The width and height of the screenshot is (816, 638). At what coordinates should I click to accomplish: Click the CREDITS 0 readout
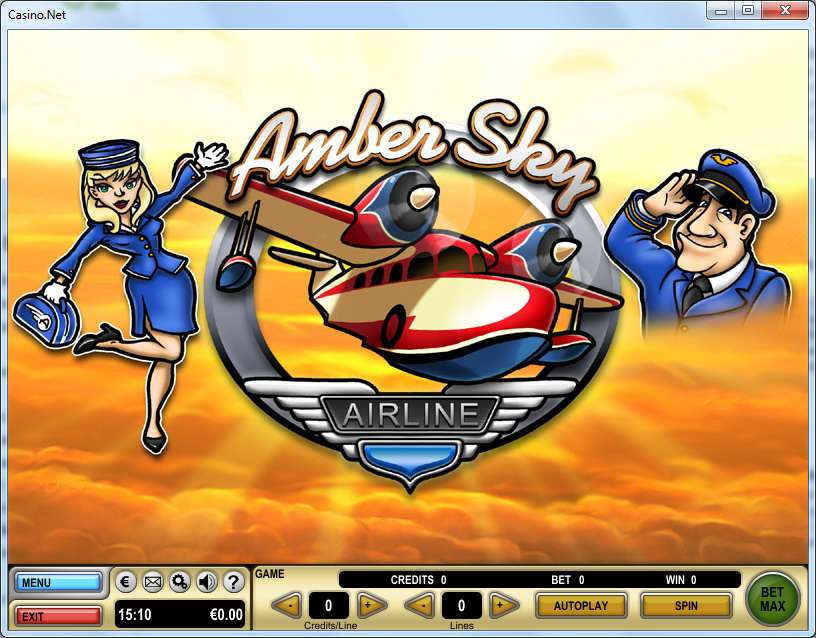pyautogui.click(x=418, y=580)
